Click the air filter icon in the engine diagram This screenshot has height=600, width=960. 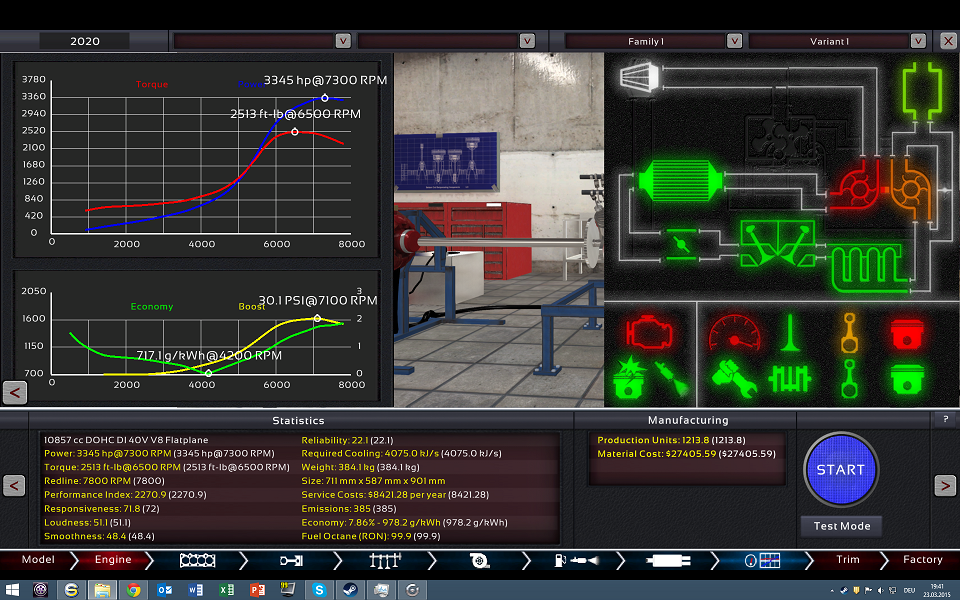[639, 77]
